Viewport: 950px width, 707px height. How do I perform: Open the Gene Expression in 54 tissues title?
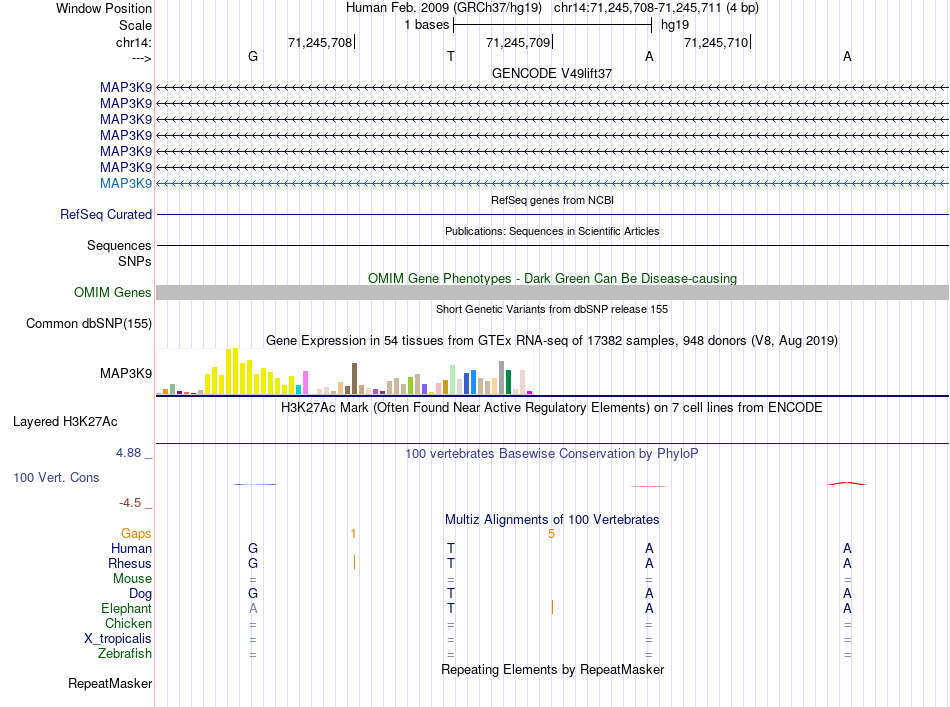(x=552, y=340)
